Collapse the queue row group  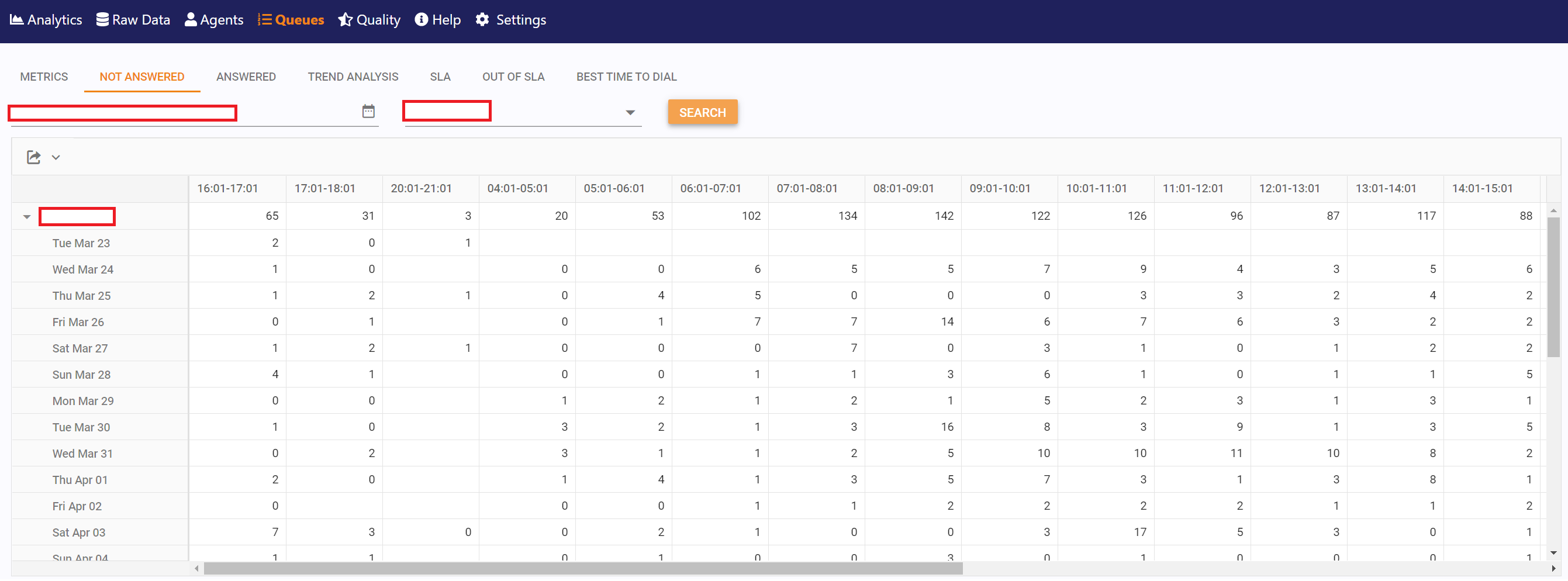(x=27, y=217)
